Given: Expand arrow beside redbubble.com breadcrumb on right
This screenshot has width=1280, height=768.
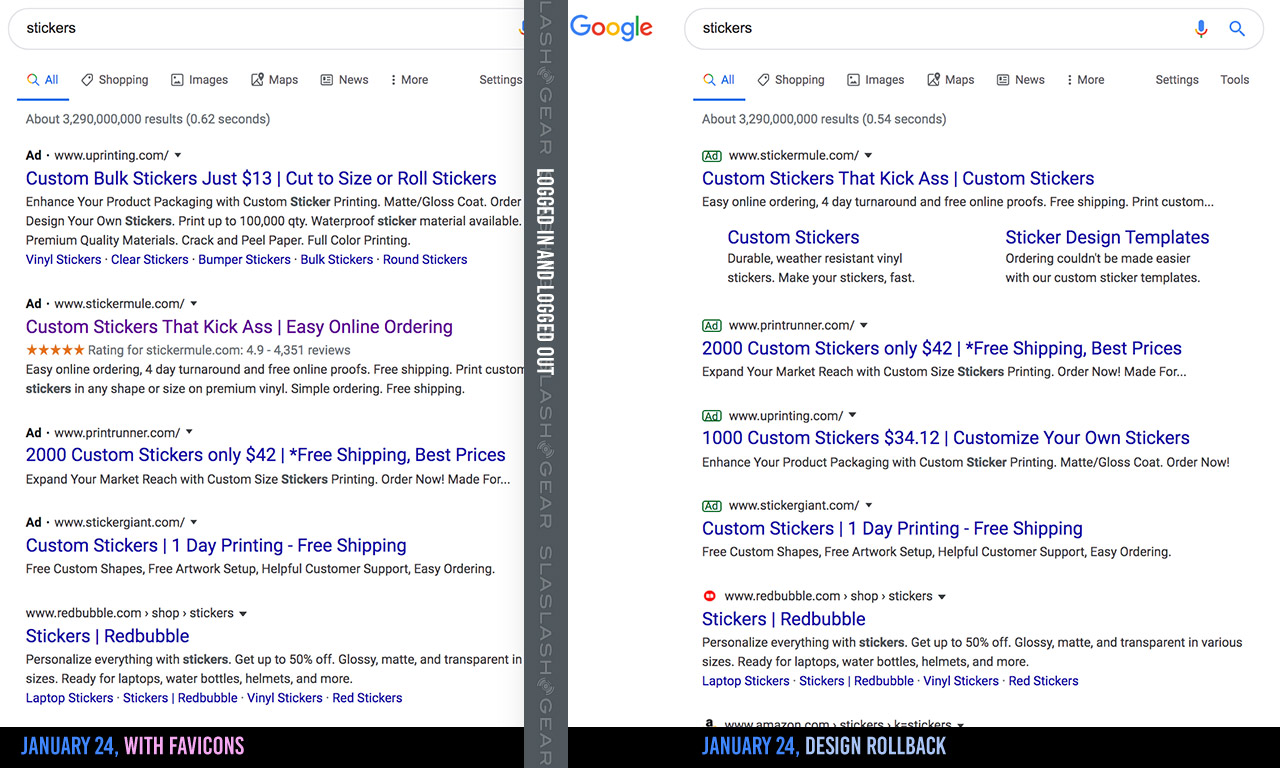Looking at the screenshot, I should (942, 597).
